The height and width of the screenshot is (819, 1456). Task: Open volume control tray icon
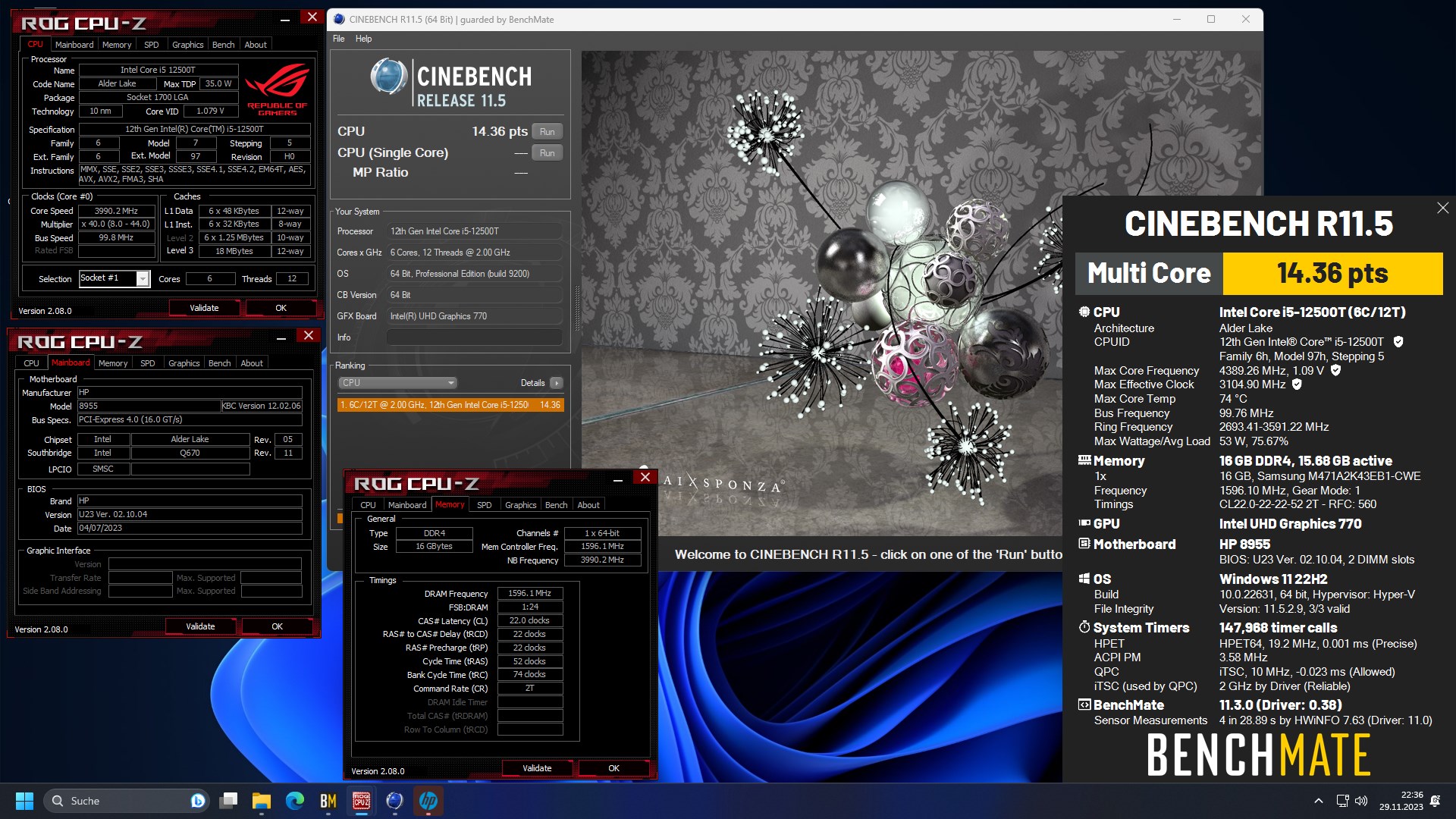[x=1361, y=801]
